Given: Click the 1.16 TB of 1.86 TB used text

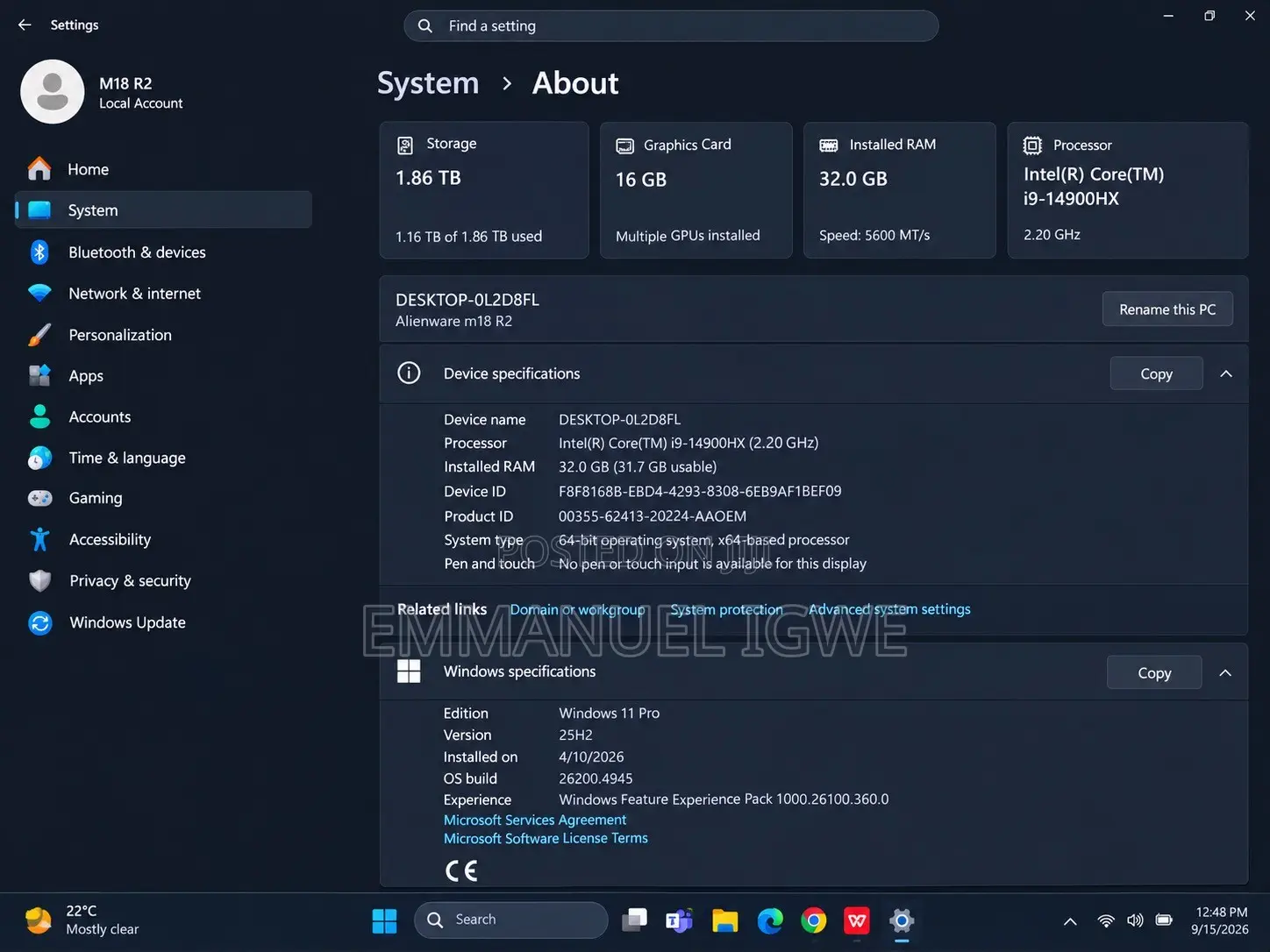Looking at the screenshot, I should (468, 237).
